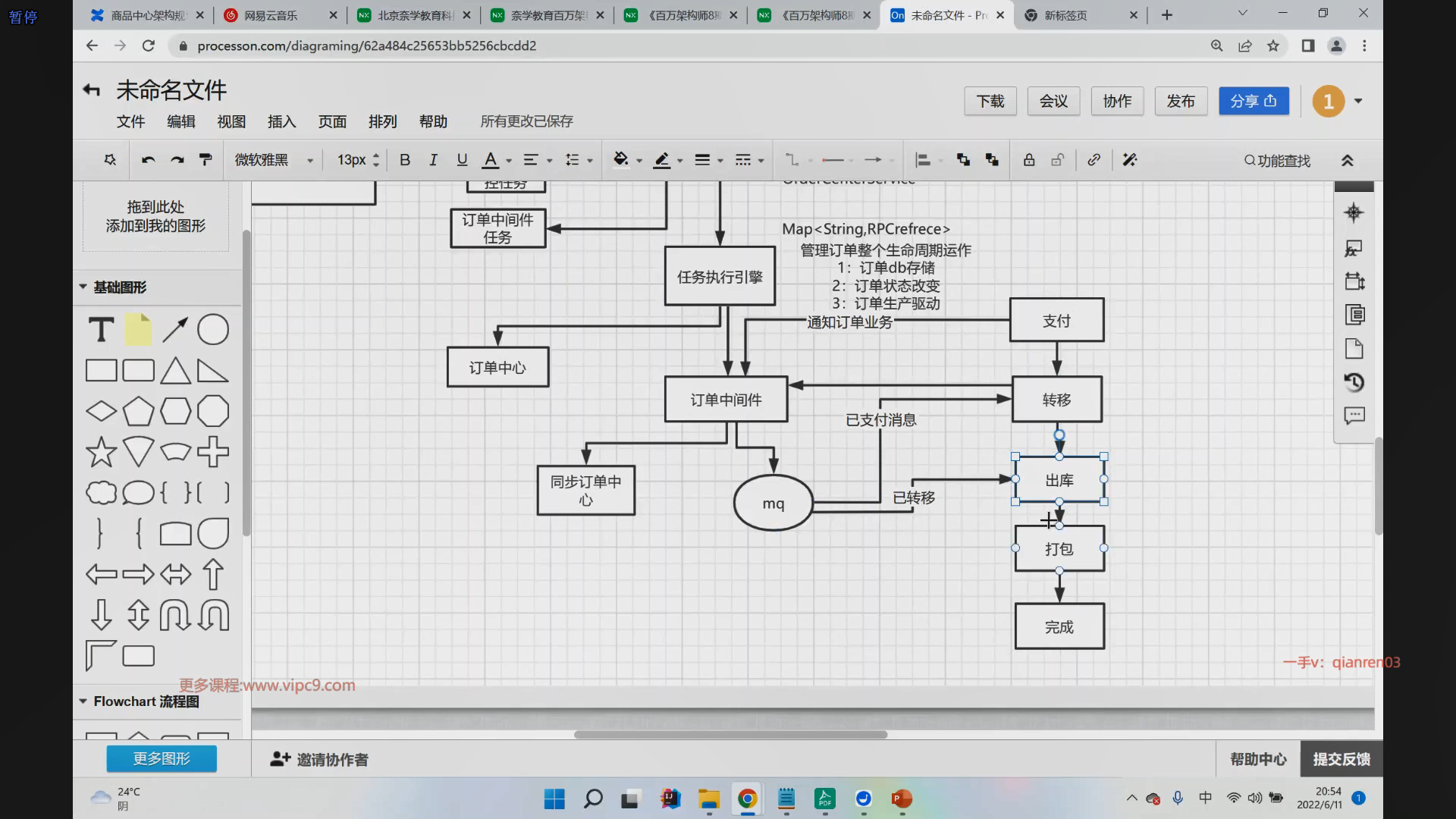Click the navigator compass icon
The image size is (1456, 819).
(1354, 212)
